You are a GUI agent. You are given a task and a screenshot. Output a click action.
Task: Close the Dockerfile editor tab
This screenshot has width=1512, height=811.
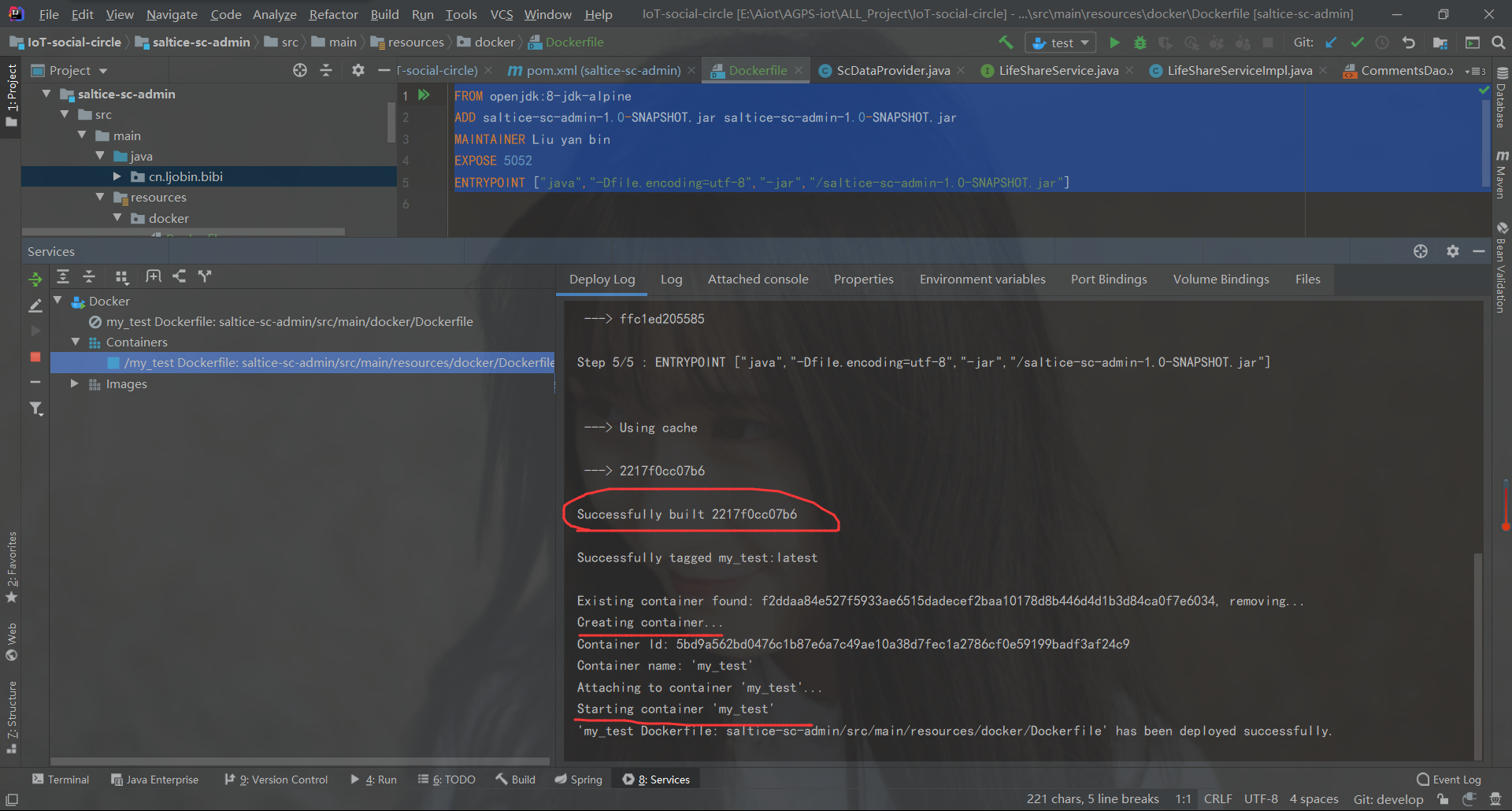click(x=799, y=71)
